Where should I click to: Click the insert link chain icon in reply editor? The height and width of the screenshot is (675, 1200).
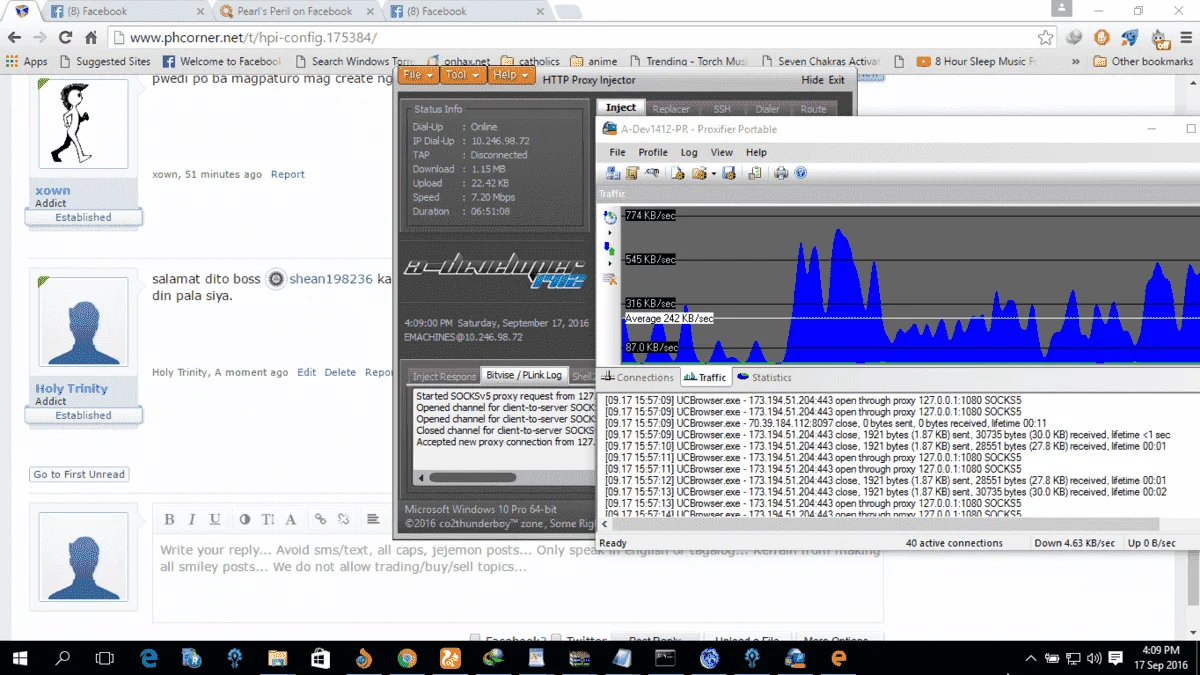coord(320,519)
